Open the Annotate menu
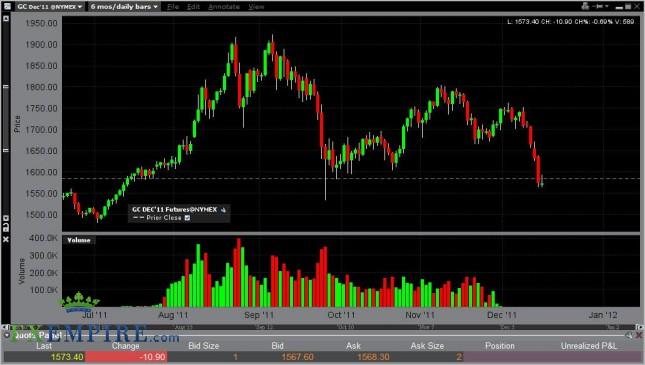 pos(224,7)
